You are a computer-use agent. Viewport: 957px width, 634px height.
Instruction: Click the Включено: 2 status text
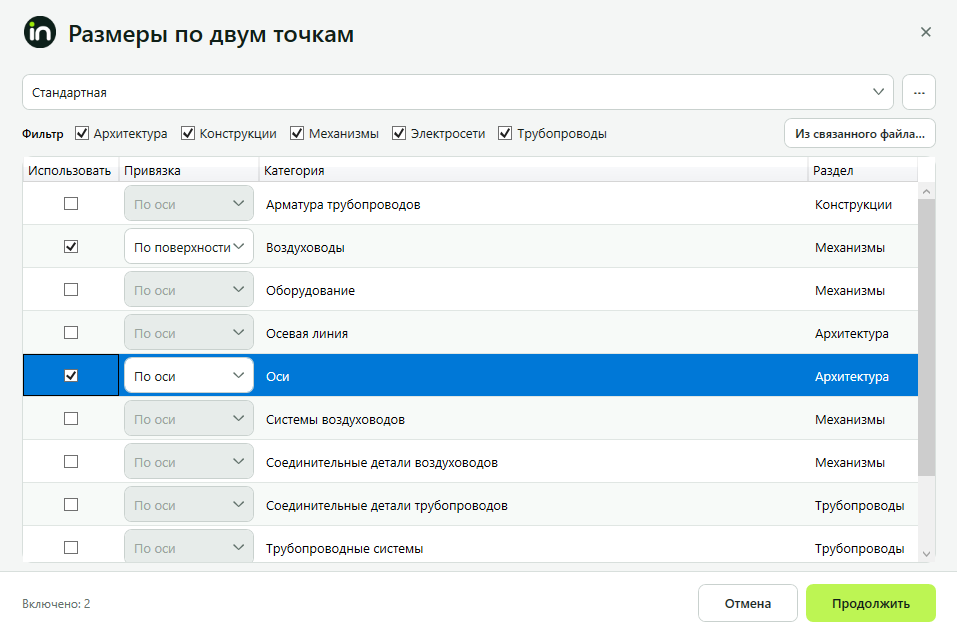click(56, 604)
